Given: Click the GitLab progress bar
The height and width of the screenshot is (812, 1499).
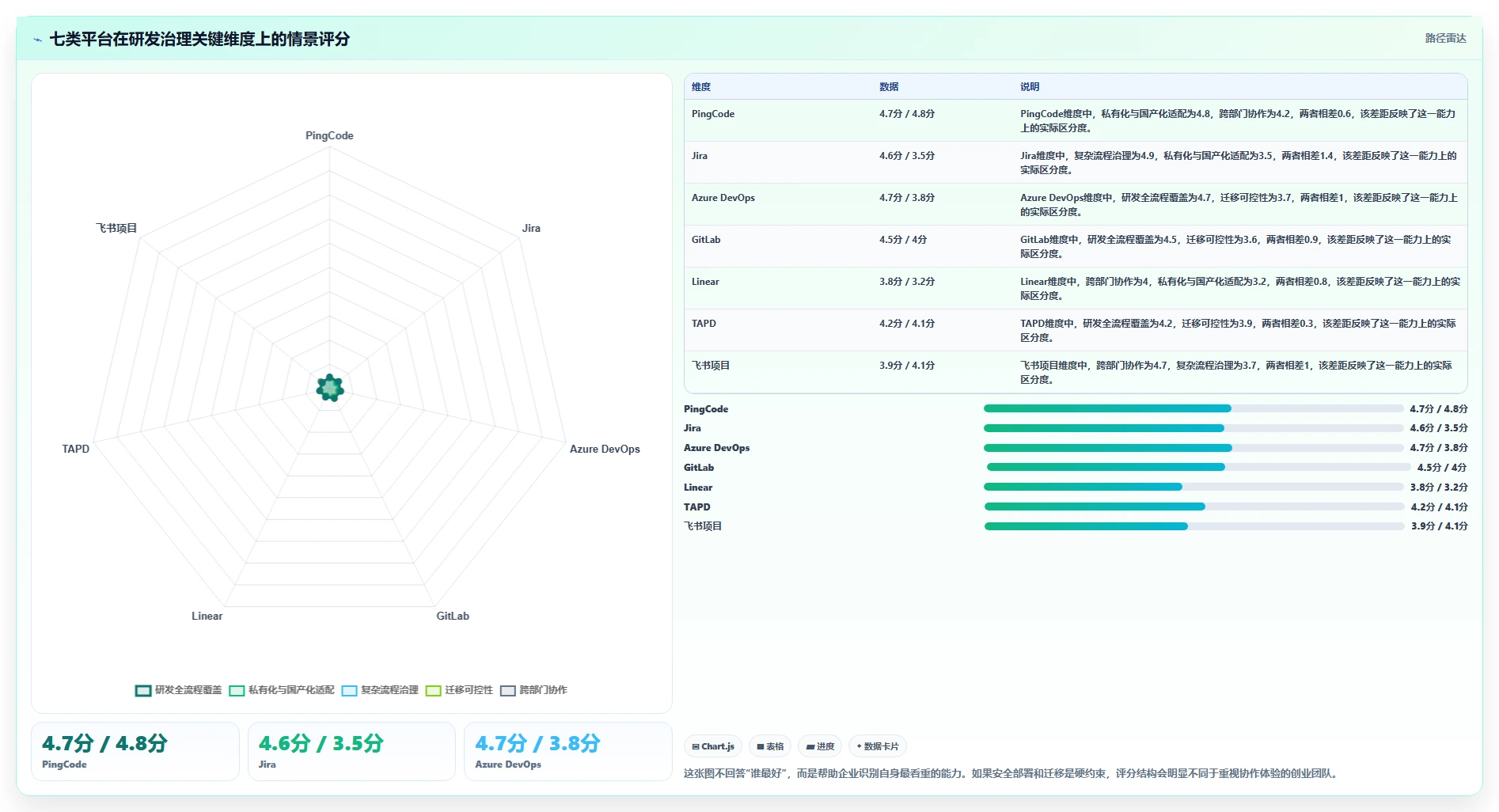Looking at the screenshot, I should point(1198,467).
